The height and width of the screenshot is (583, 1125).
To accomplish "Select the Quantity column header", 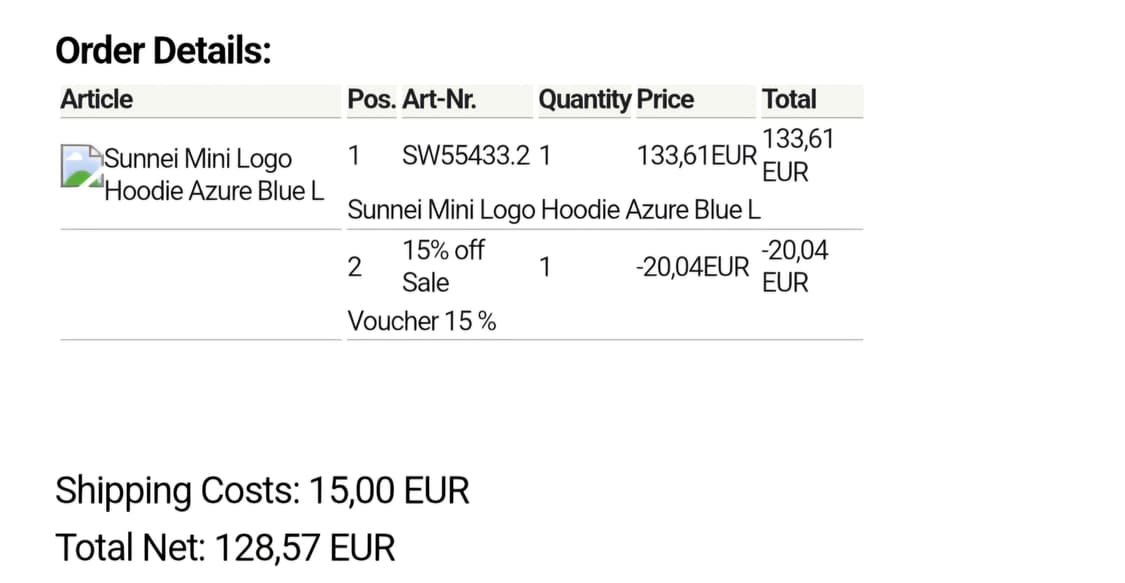I will point(585,100).
